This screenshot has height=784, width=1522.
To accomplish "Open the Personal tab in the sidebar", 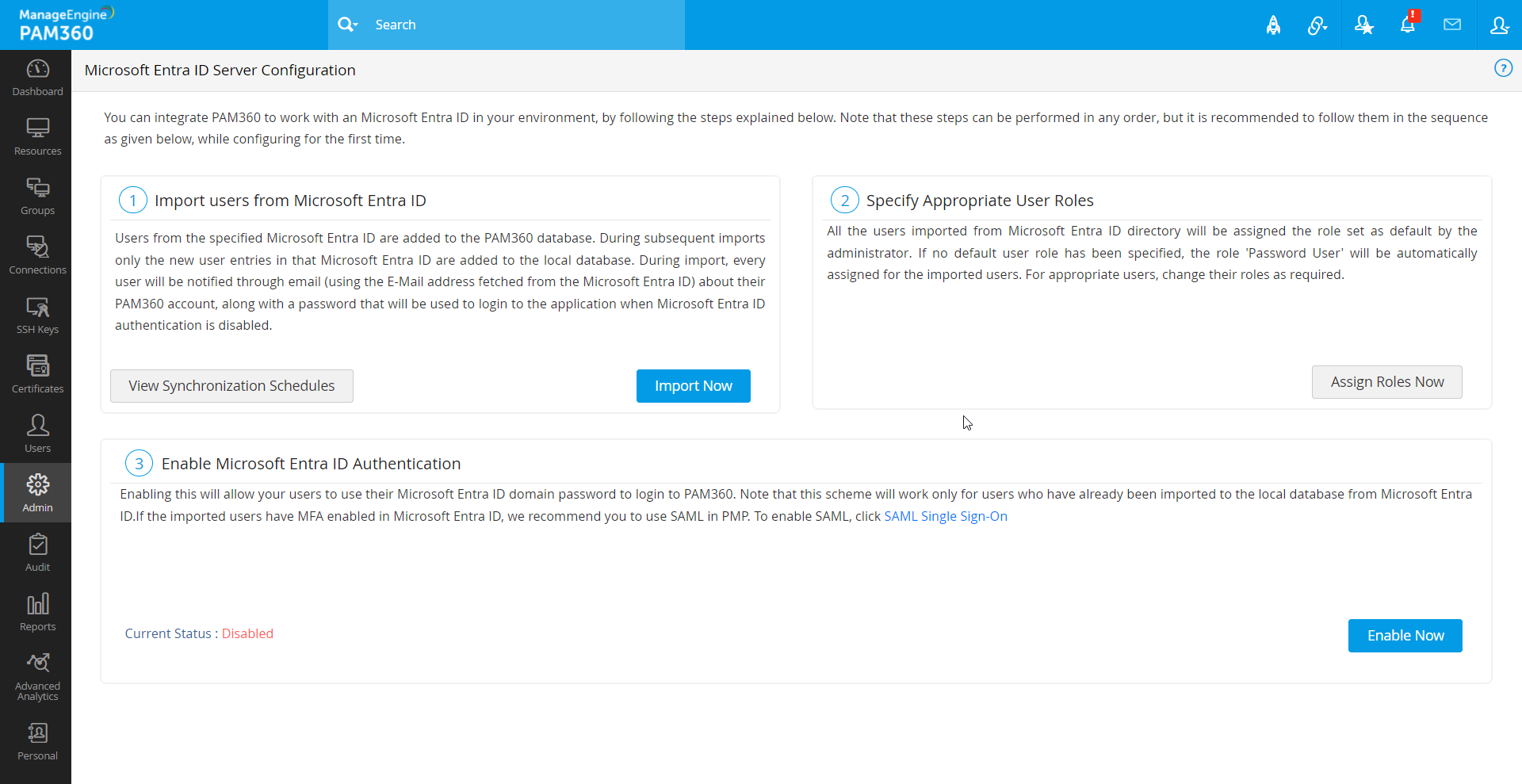I will click(37, 742).
